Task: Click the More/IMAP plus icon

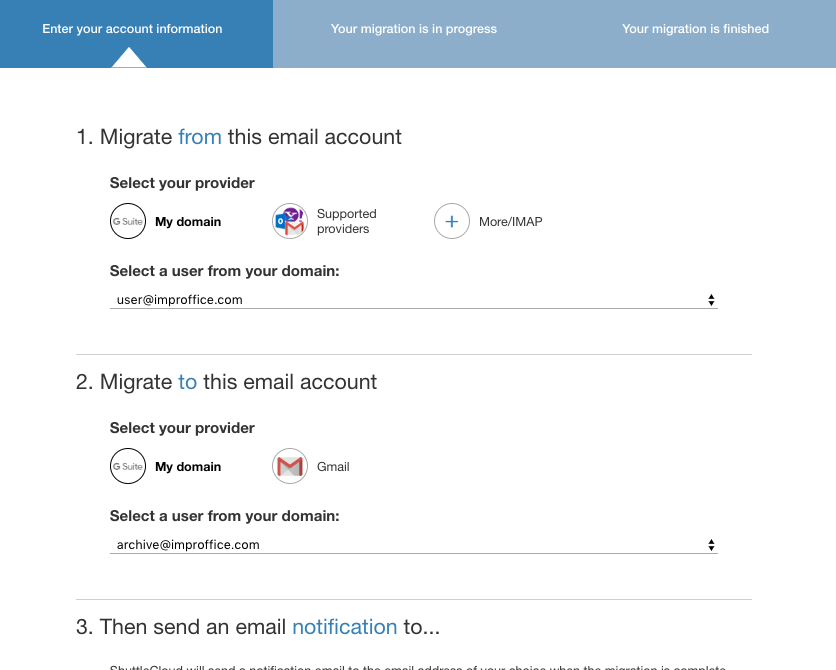Action: pos(452,222)
